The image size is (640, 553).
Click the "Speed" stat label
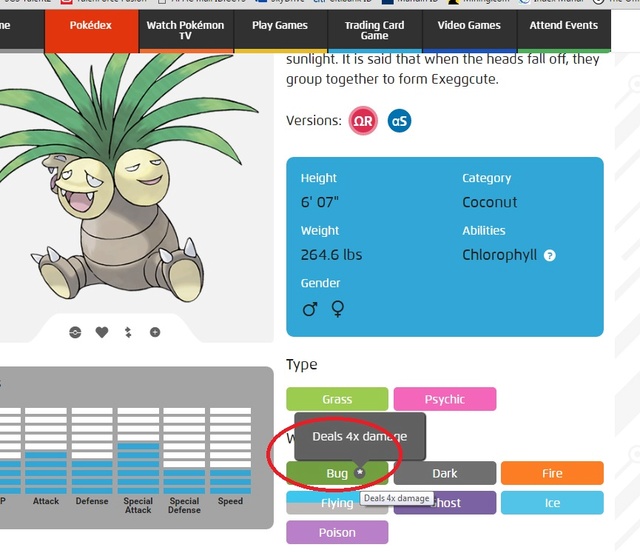click(230, 501)
